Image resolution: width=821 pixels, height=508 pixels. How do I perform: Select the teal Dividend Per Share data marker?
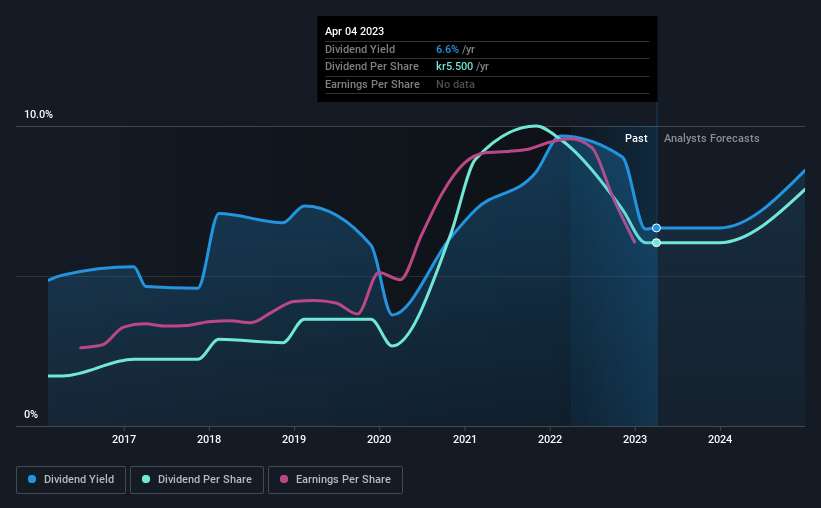point(656,242)
